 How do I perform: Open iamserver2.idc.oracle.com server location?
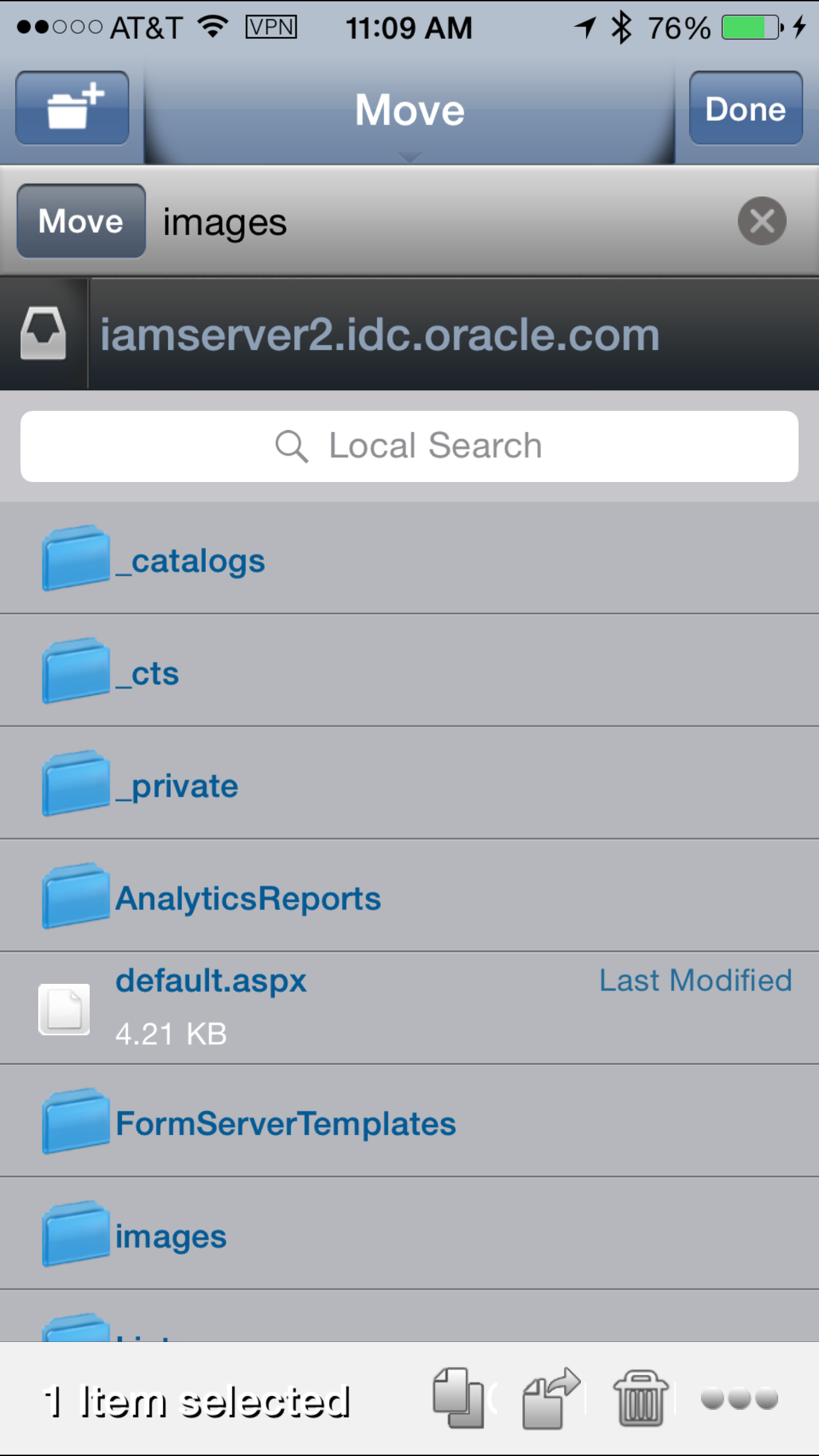380,334
